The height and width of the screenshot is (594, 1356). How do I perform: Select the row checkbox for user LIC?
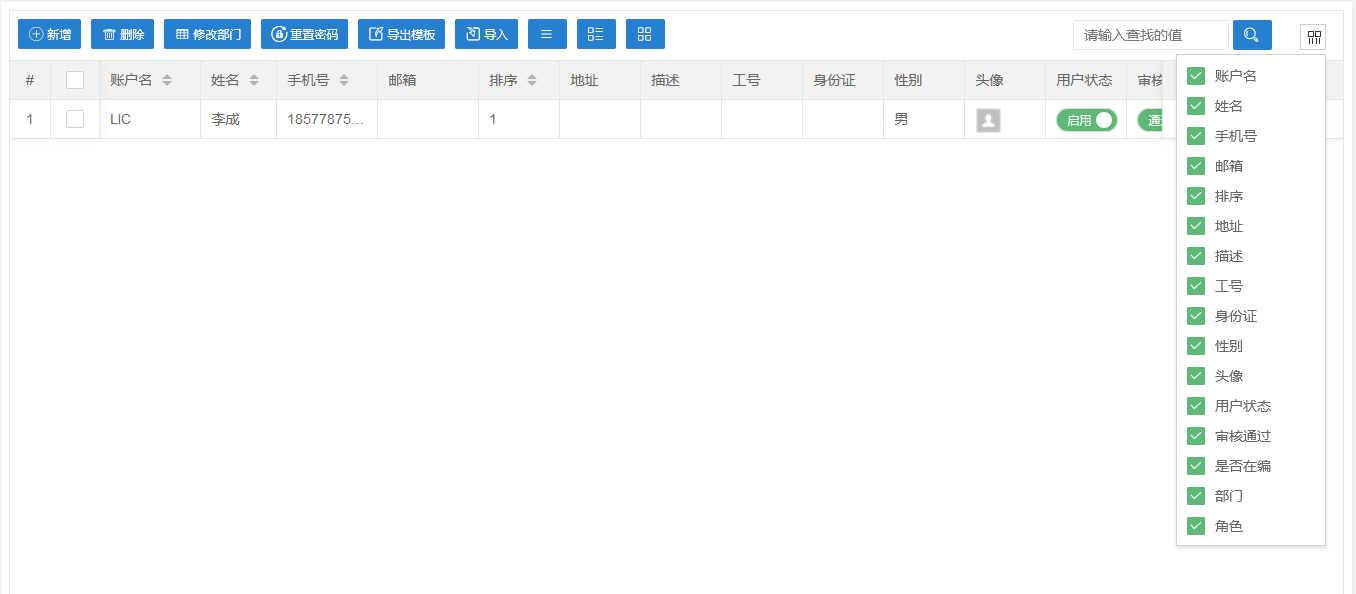[75, 119]
